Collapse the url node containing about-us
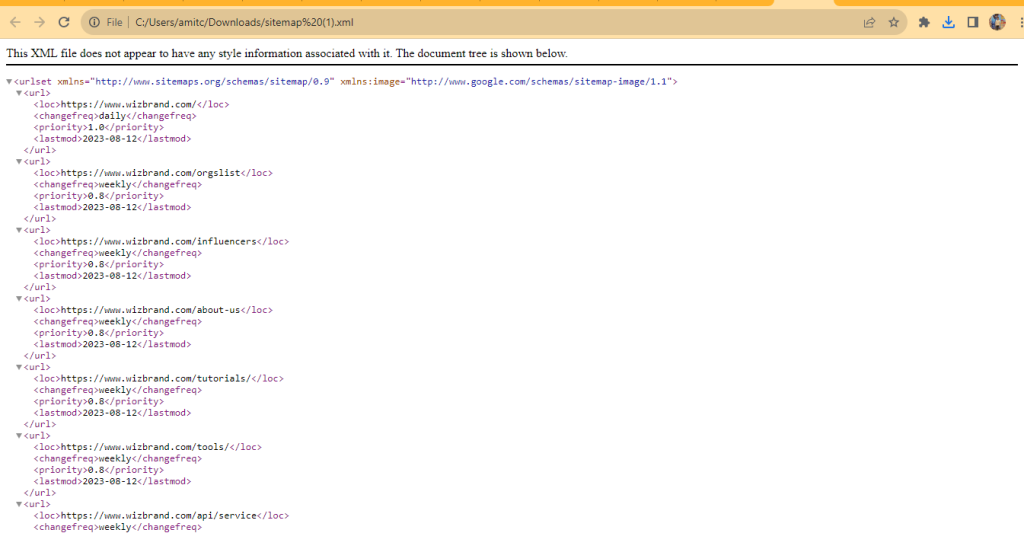Image resolution: width=1024 pixels, height=533 pixels. [19, 298]
